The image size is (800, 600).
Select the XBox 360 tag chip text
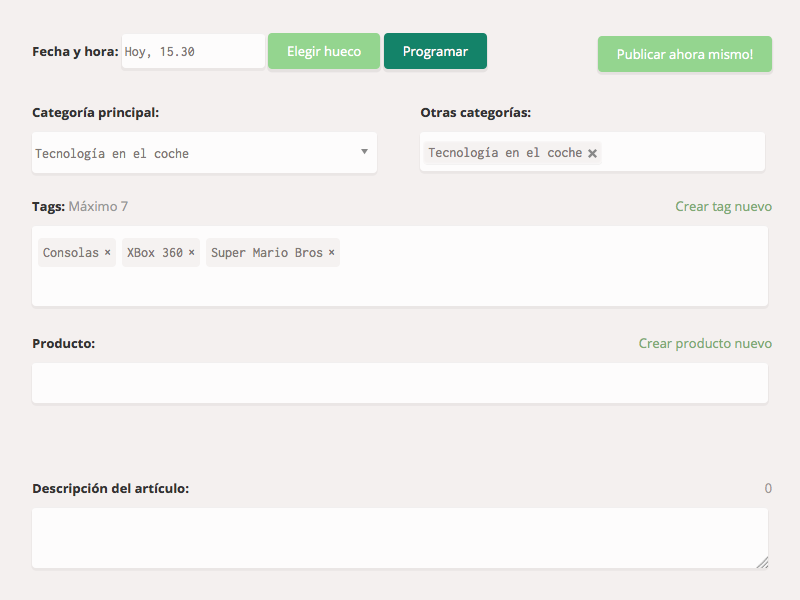[x=155, y=253]
